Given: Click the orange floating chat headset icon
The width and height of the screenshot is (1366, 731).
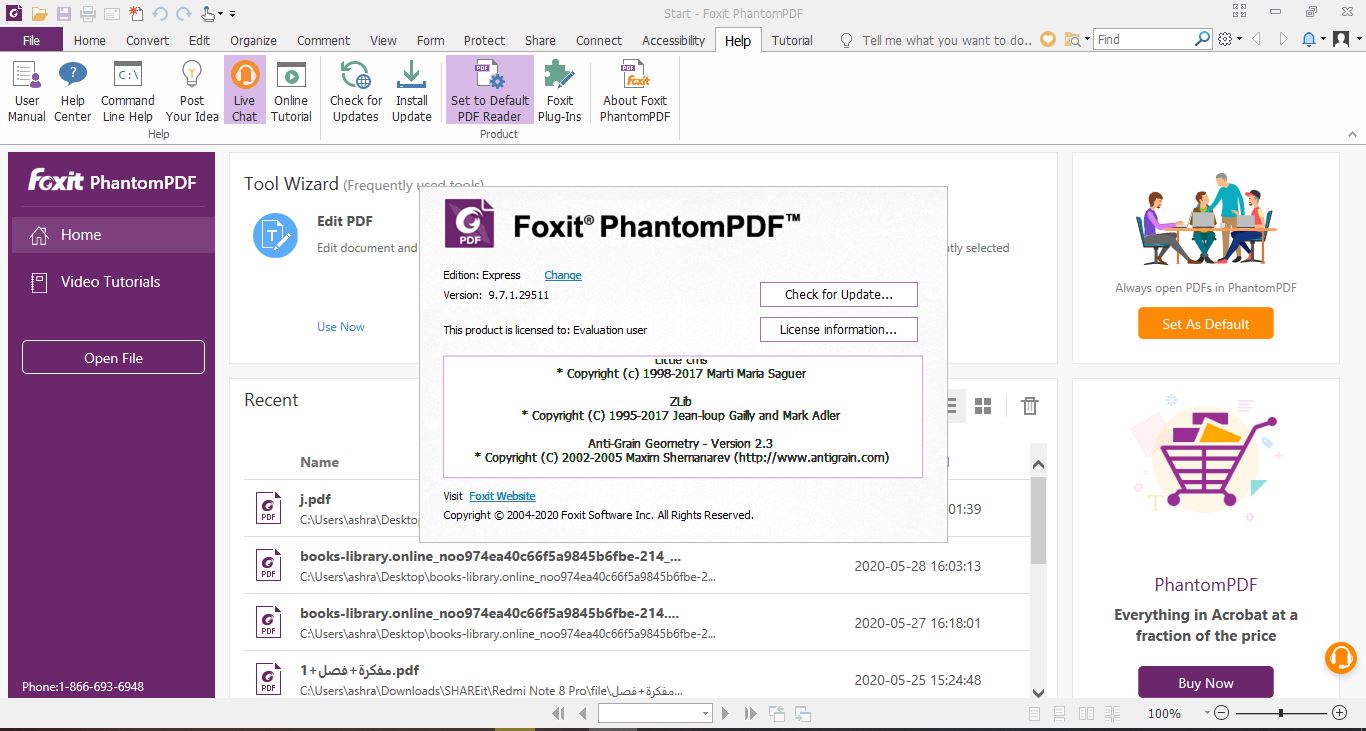Looking at the screenshot, I should pos(1341,656).
